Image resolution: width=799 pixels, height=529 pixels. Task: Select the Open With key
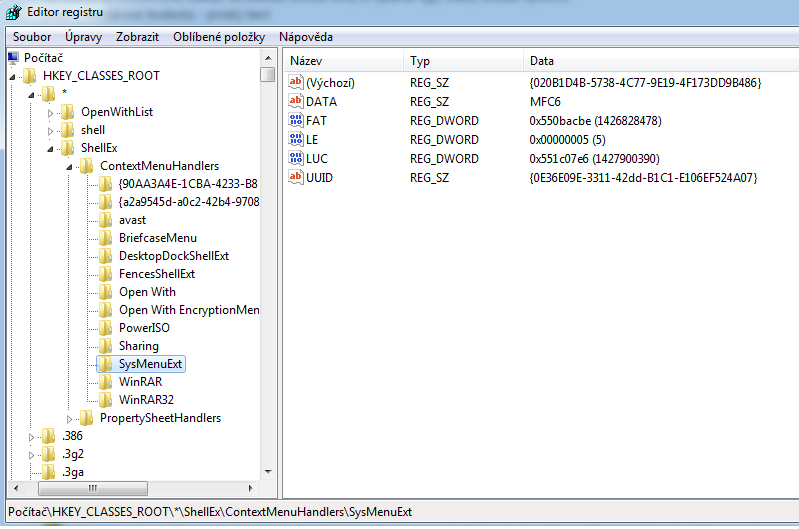[x=147, y=292]
